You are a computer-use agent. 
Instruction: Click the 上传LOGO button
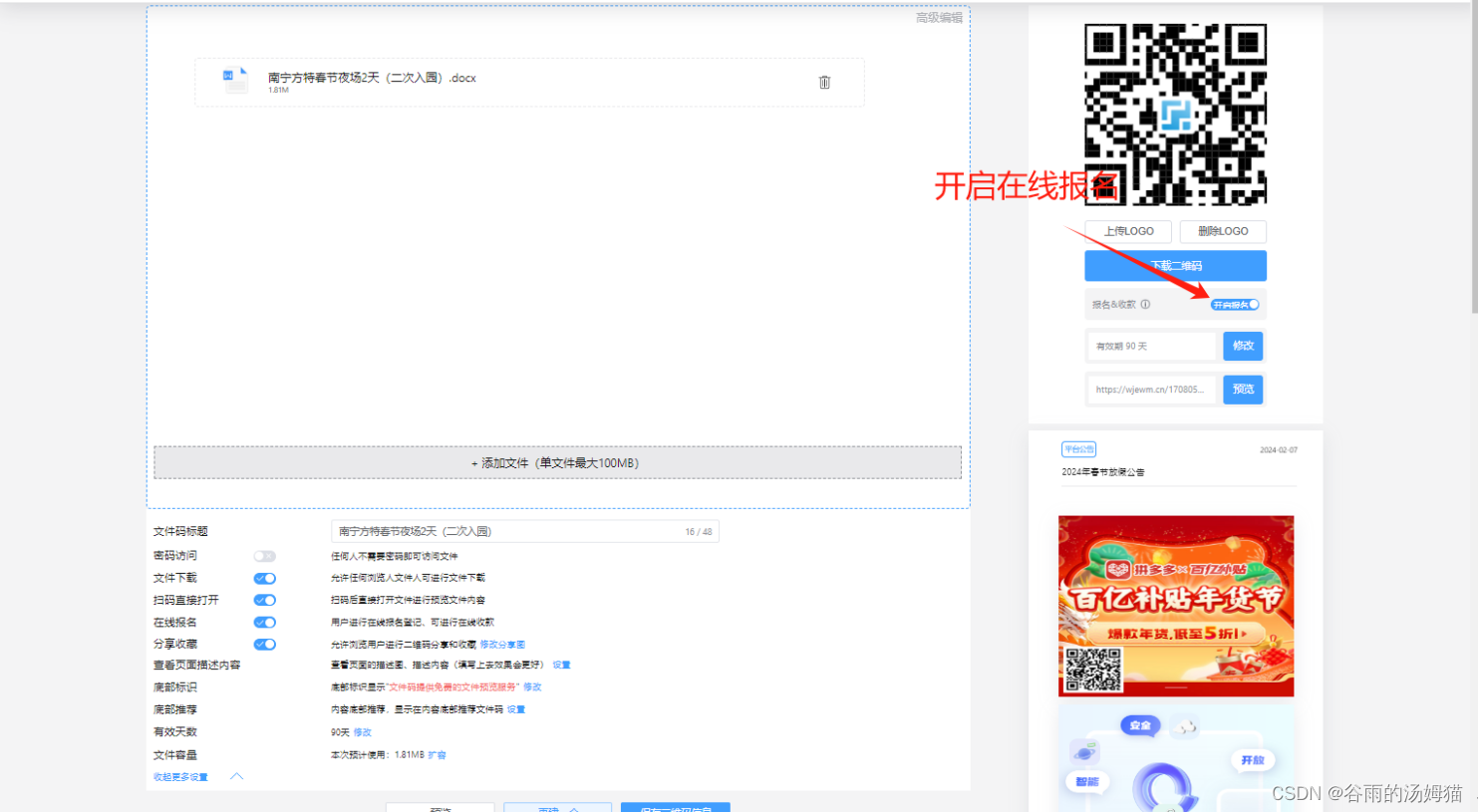(1128, 231)
